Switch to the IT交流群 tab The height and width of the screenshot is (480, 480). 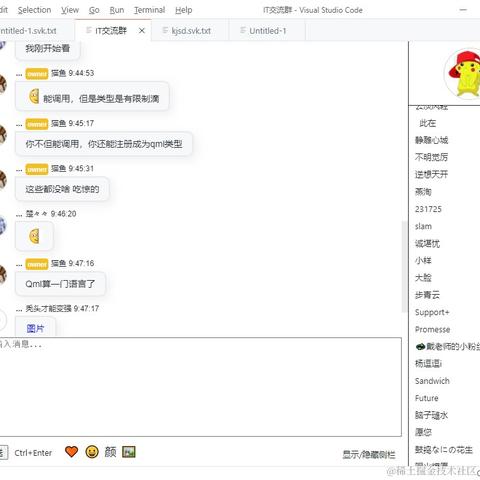(x=113, y=31)
